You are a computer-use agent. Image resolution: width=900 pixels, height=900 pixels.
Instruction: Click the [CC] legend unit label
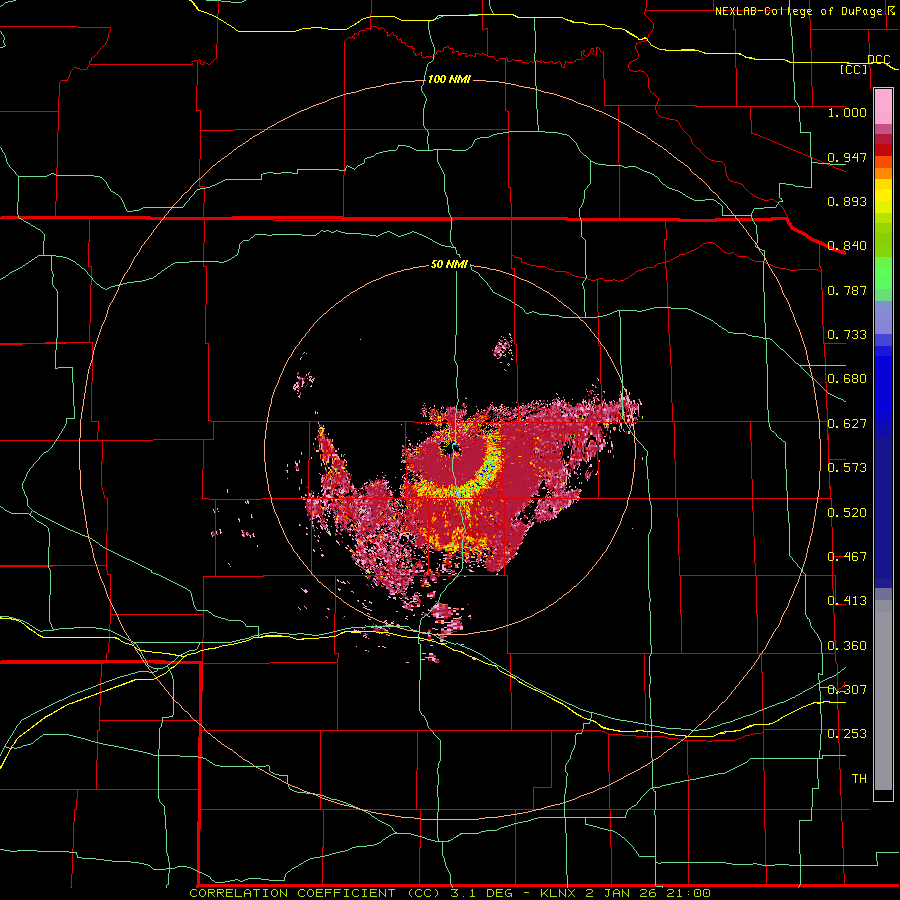pyautogui.click(x=854, y=69)
